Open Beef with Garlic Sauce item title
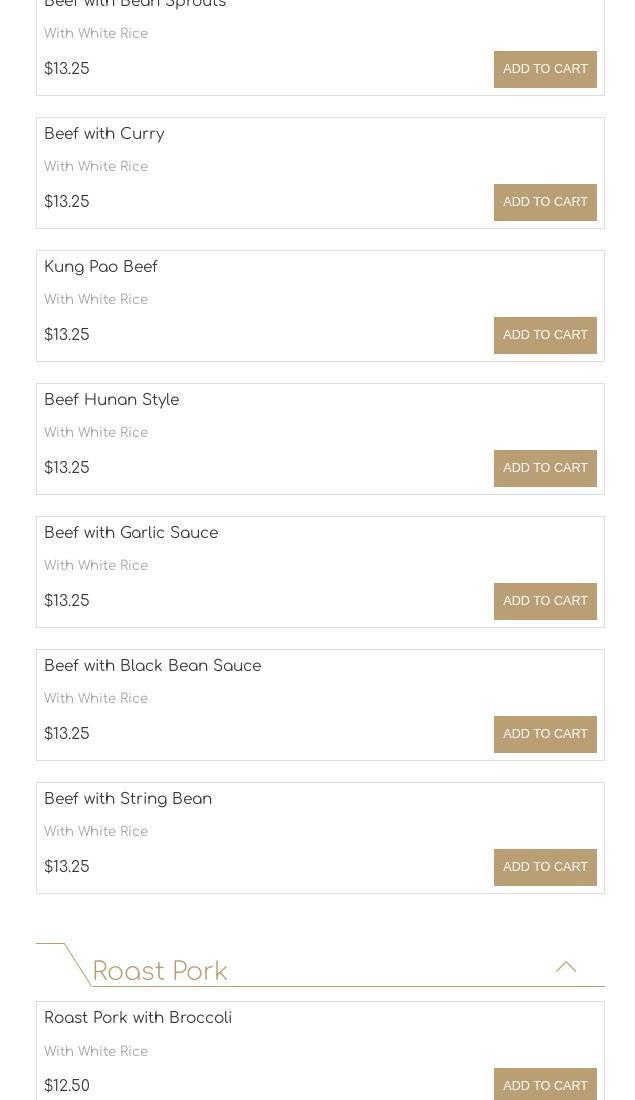The image size is (635, 1100). coord(131,533)
